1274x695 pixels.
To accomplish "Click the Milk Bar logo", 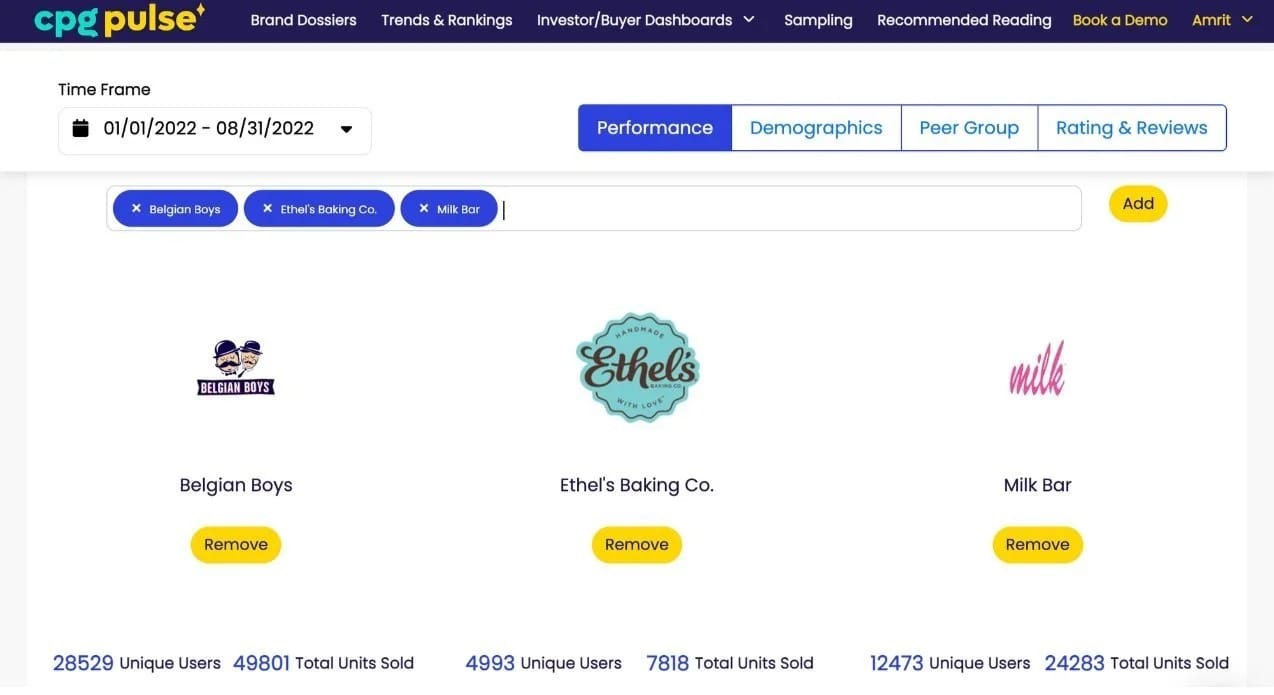I will pos(1037,368).
